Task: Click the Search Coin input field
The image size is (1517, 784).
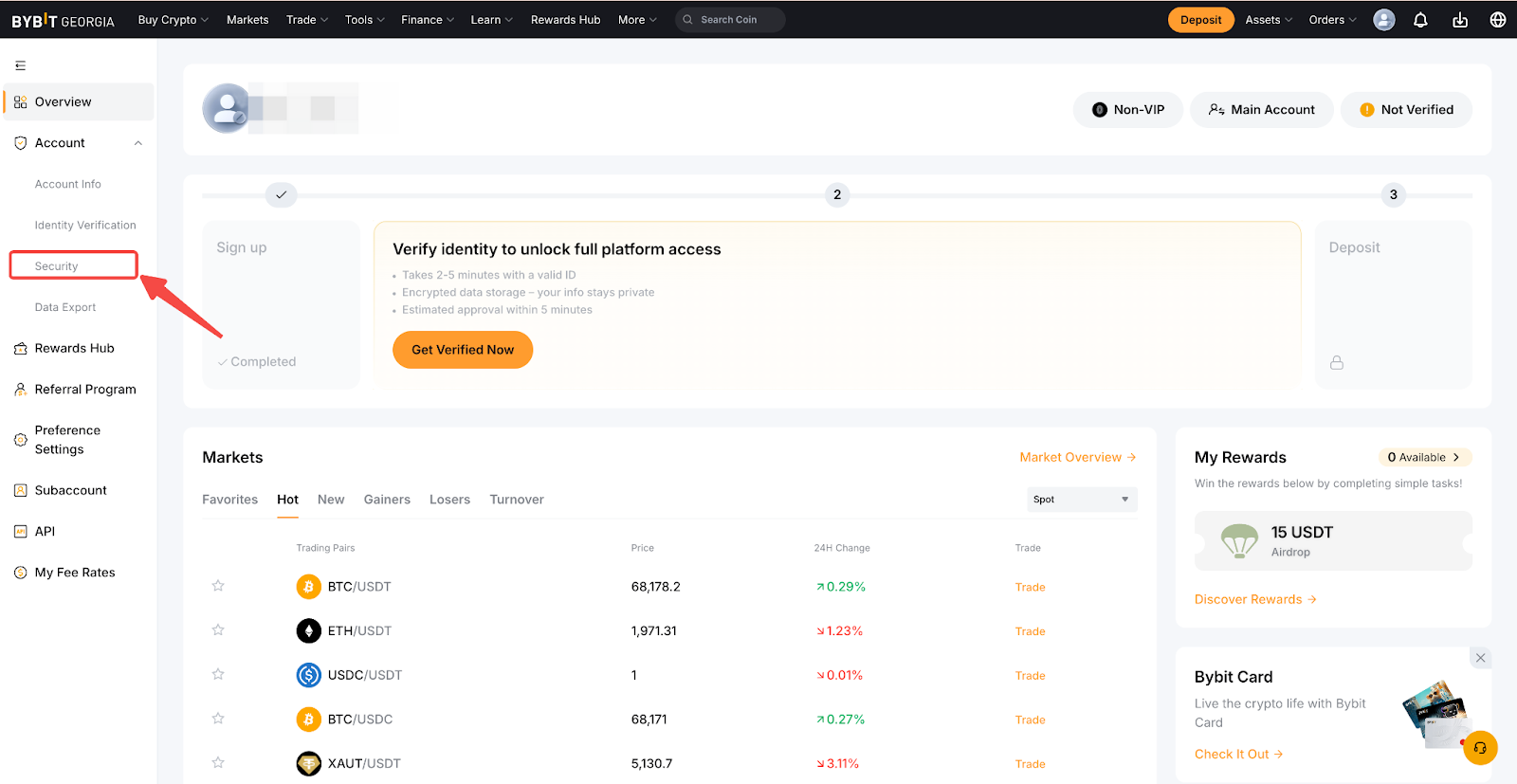Action: pyautogui.click(x=730, y=20)
